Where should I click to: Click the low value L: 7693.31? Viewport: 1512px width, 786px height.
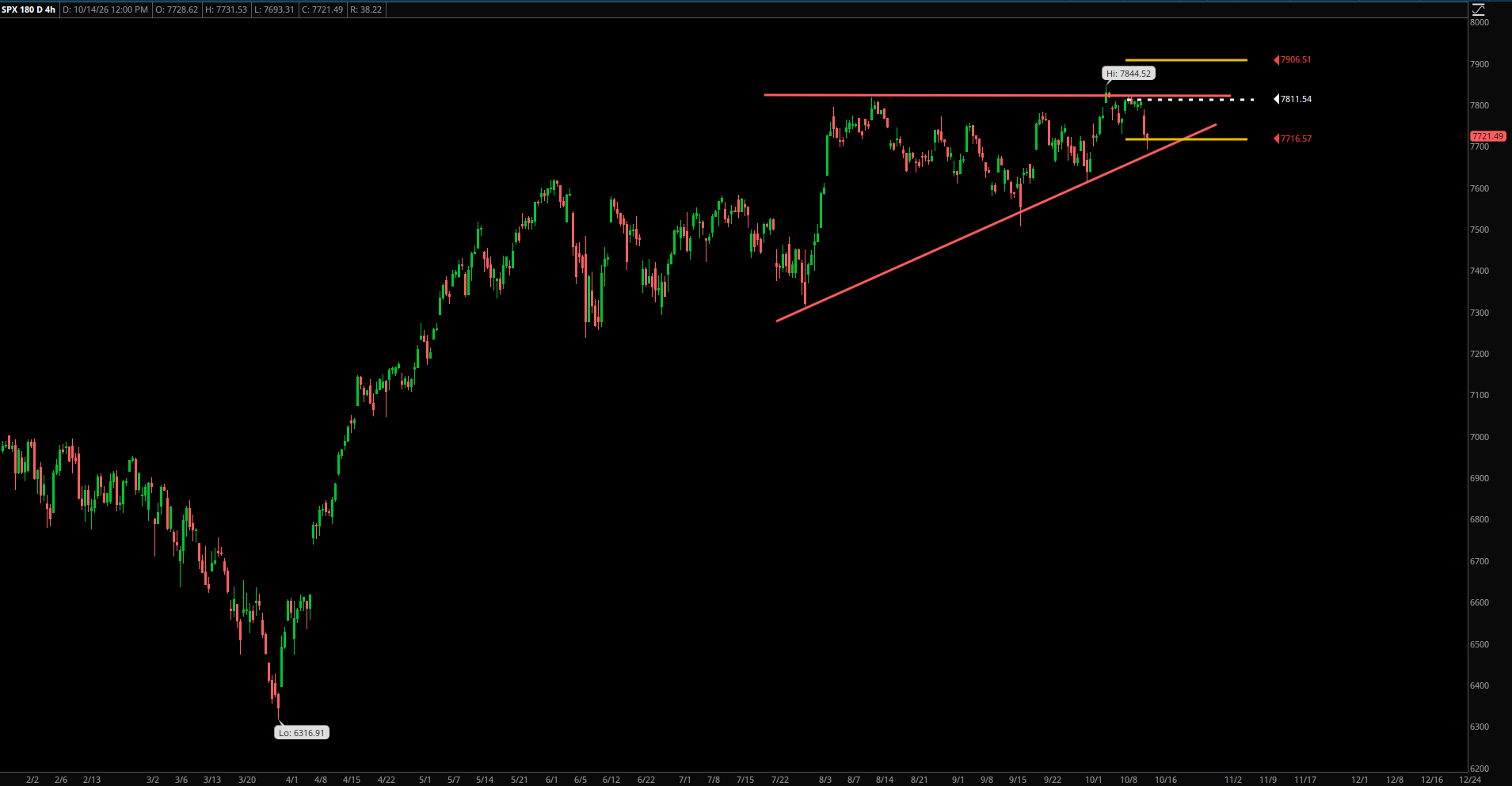(x=274, y=9)
